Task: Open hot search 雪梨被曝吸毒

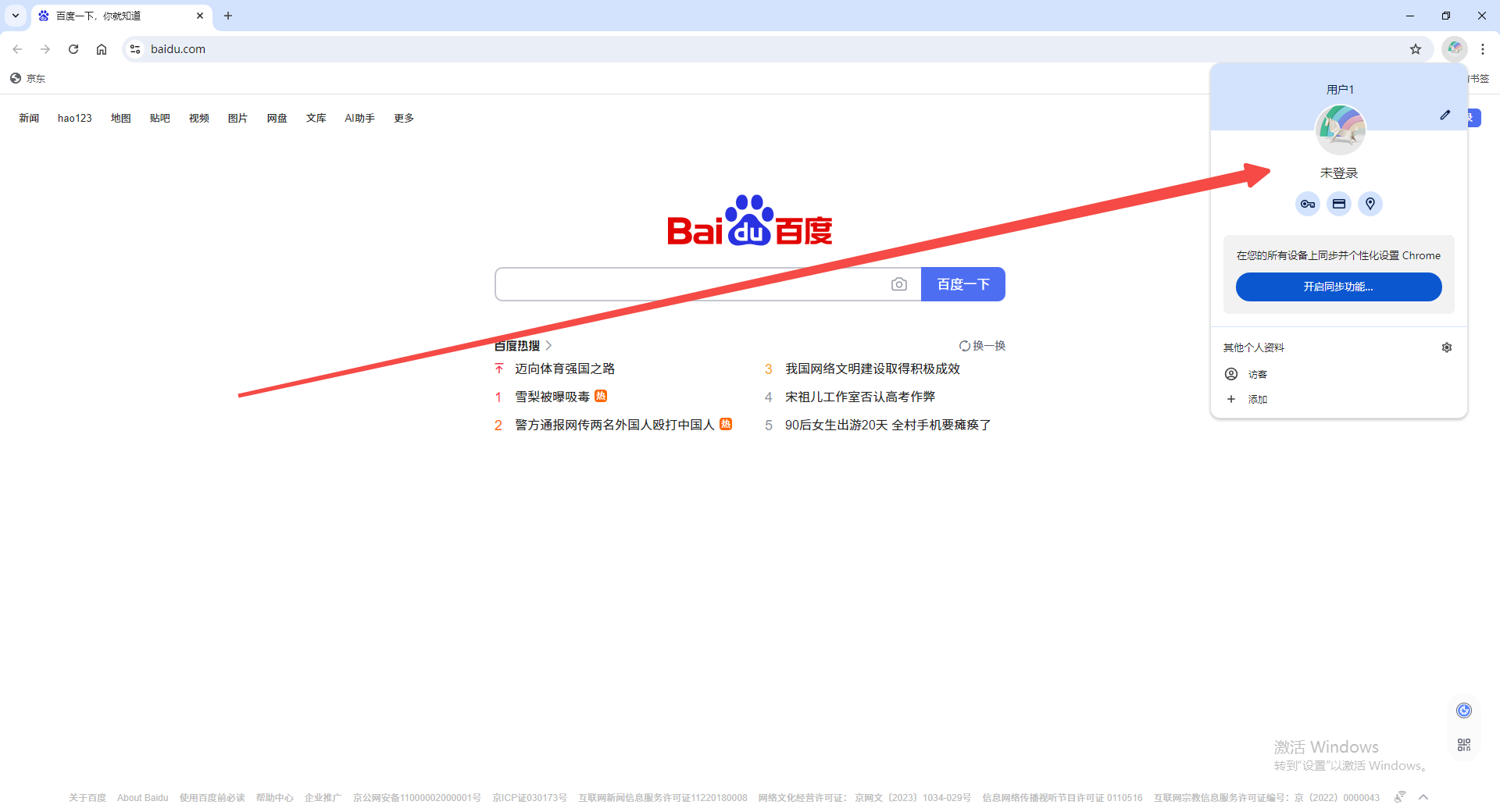Action: (x=552, y=397)
